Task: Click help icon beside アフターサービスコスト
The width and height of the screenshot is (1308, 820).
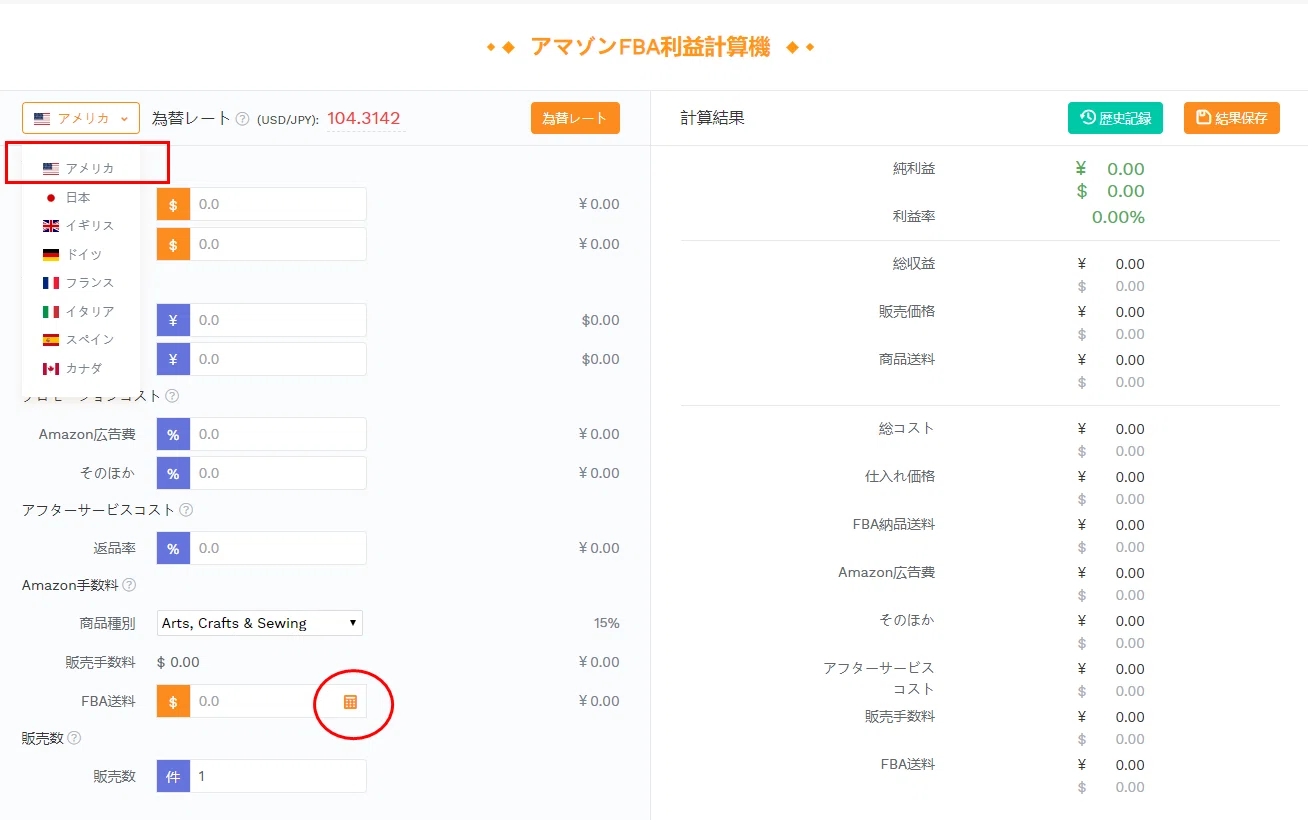Action: pos(186,510)
